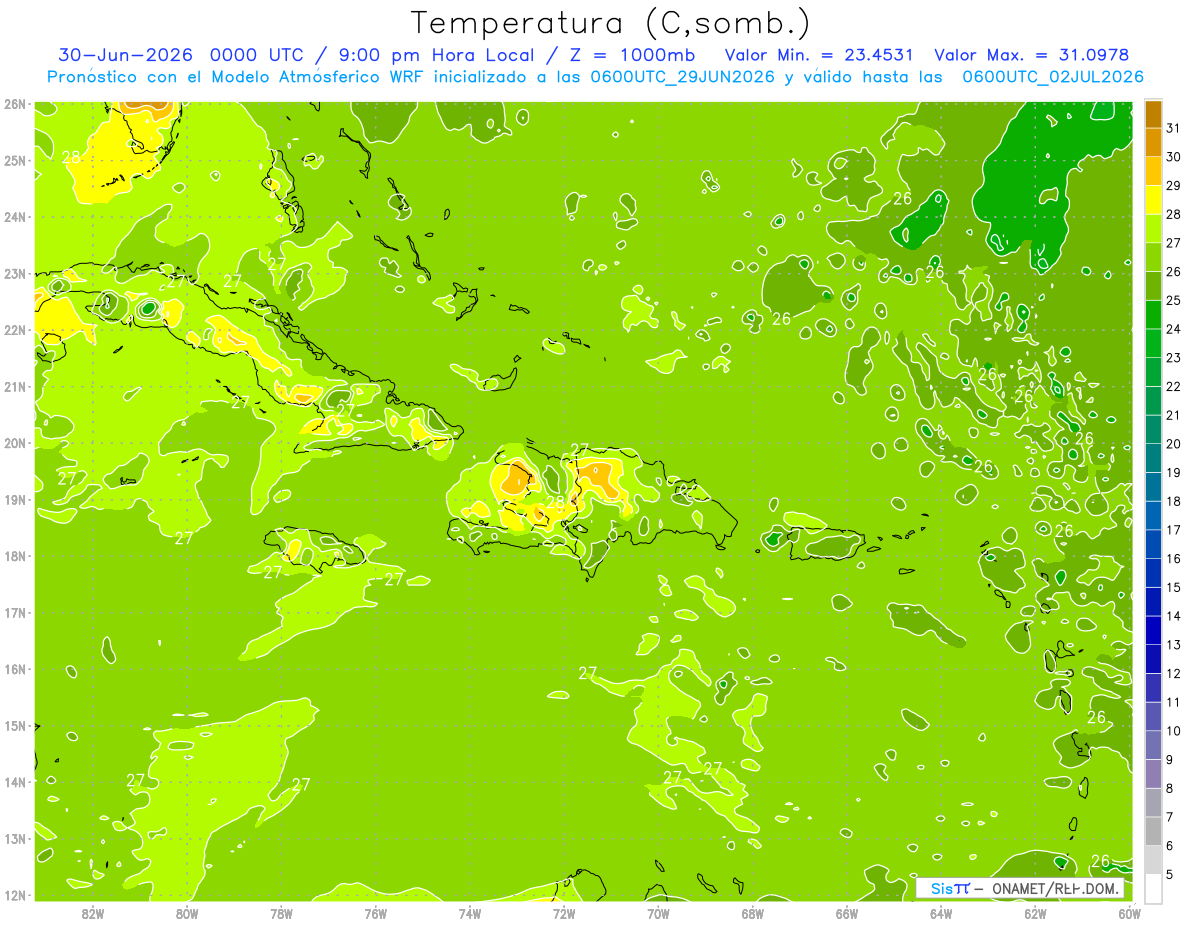Pick the green swatch between 26 and 27
The image size is (1200, 927).
(1153, 257)
